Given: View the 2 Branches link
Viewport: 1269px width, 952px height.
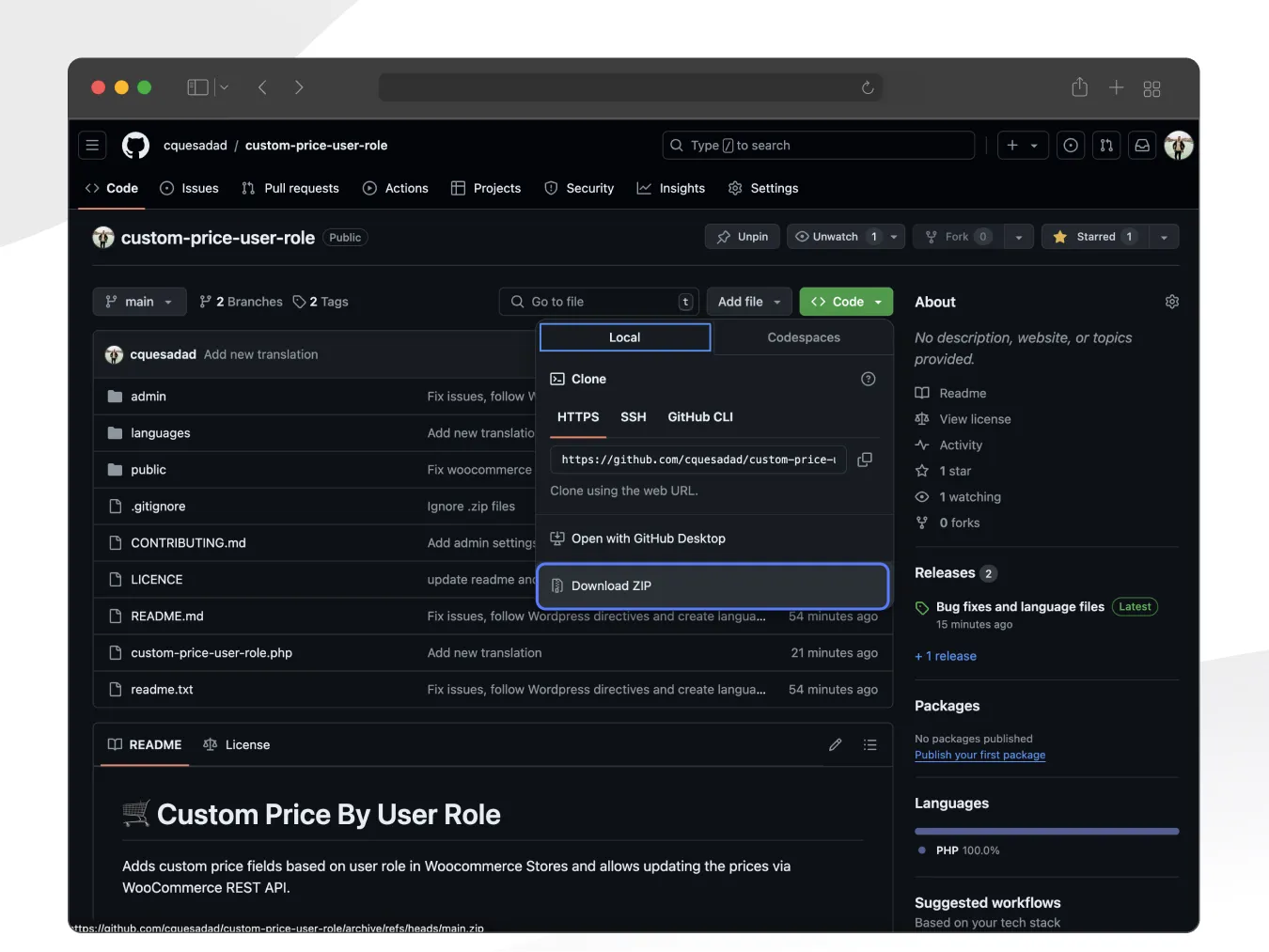Looking at the screenshot, I should tap(241, 302).
